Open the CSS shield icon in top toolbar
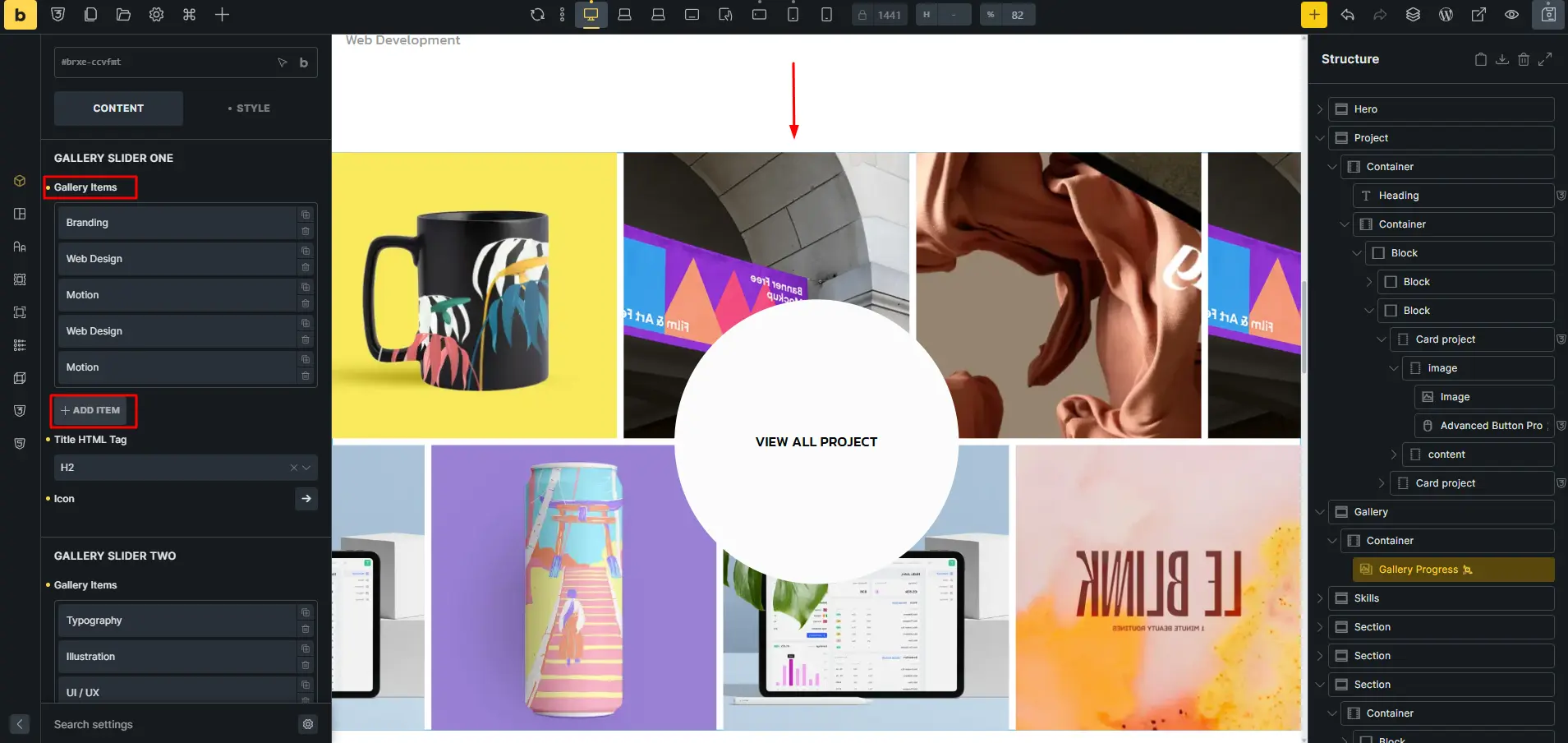 (57, 15)
